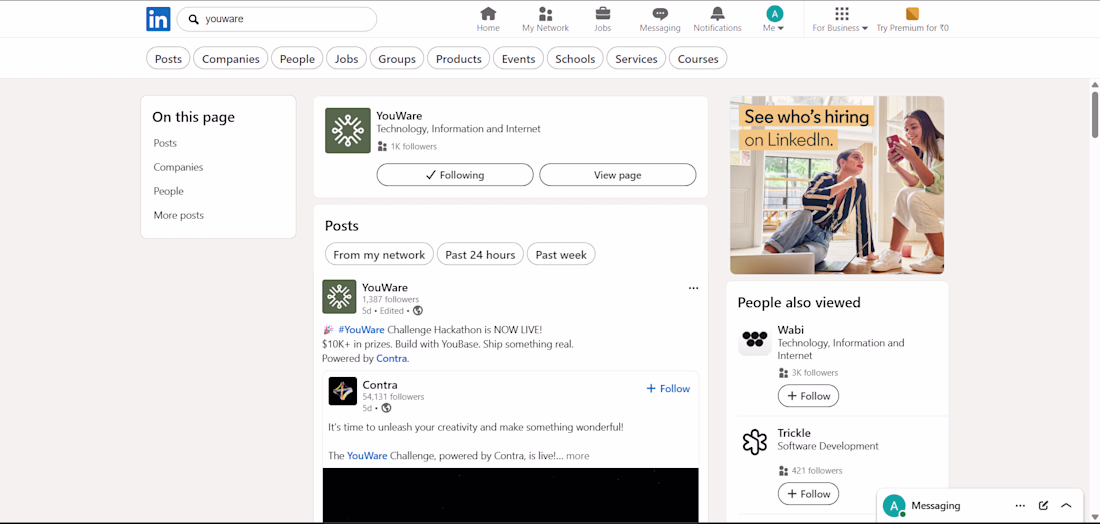
Task: Expand the For Business grid menu
Action: click(840, 19)
